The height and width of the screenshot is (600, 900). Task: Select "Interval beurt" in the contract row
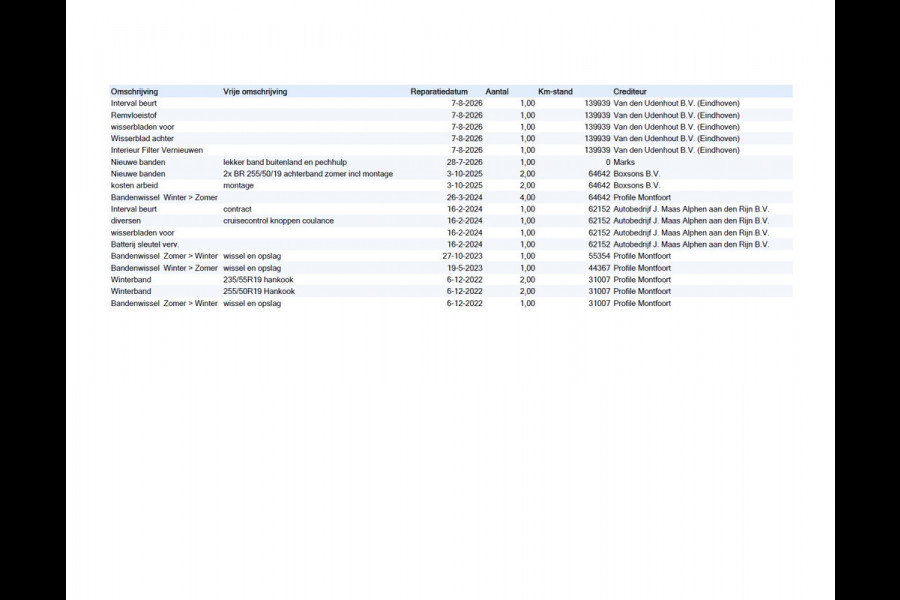click(x=134, y=209)
